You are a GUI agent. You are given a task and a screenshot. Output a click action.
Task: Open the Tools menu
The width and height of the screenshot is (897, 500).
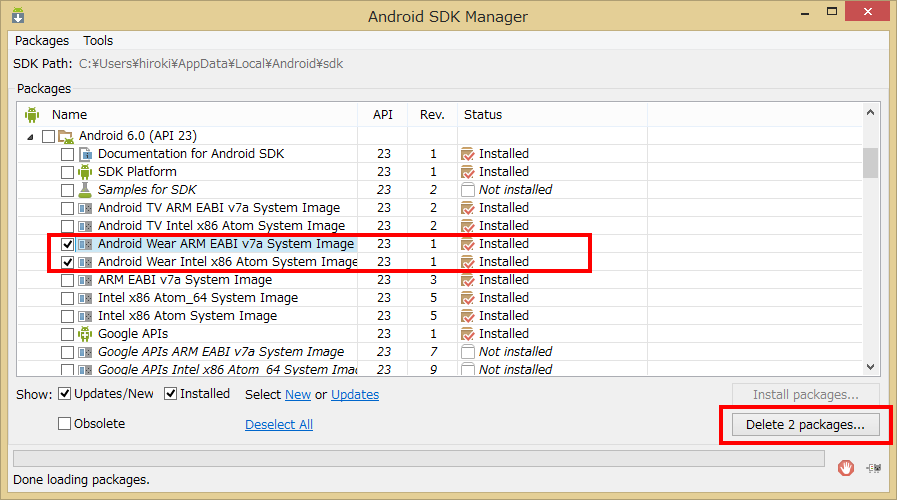tap(98, 41)
